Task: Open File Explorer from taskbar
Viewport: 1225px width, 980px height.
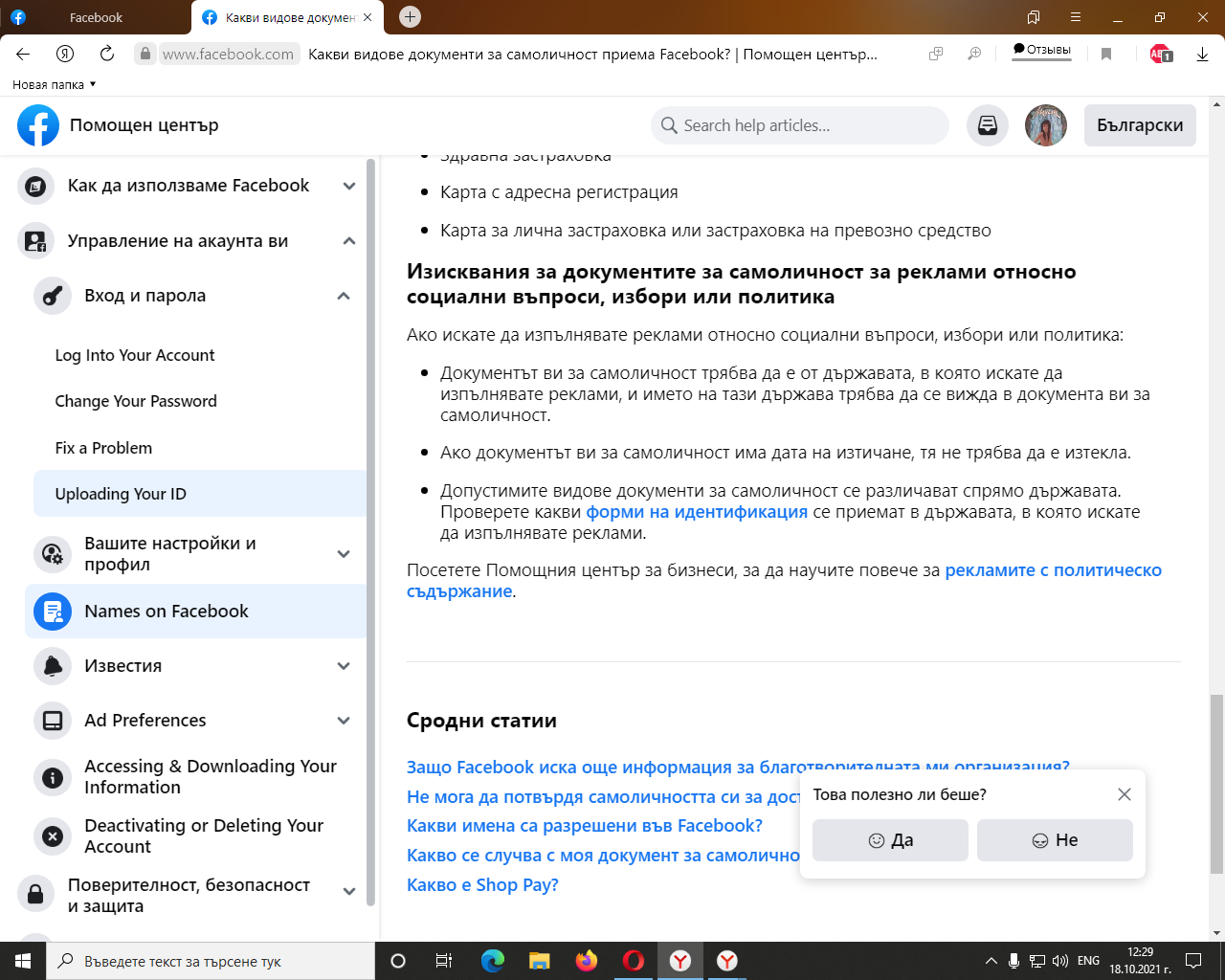Action: pos(540,961)
